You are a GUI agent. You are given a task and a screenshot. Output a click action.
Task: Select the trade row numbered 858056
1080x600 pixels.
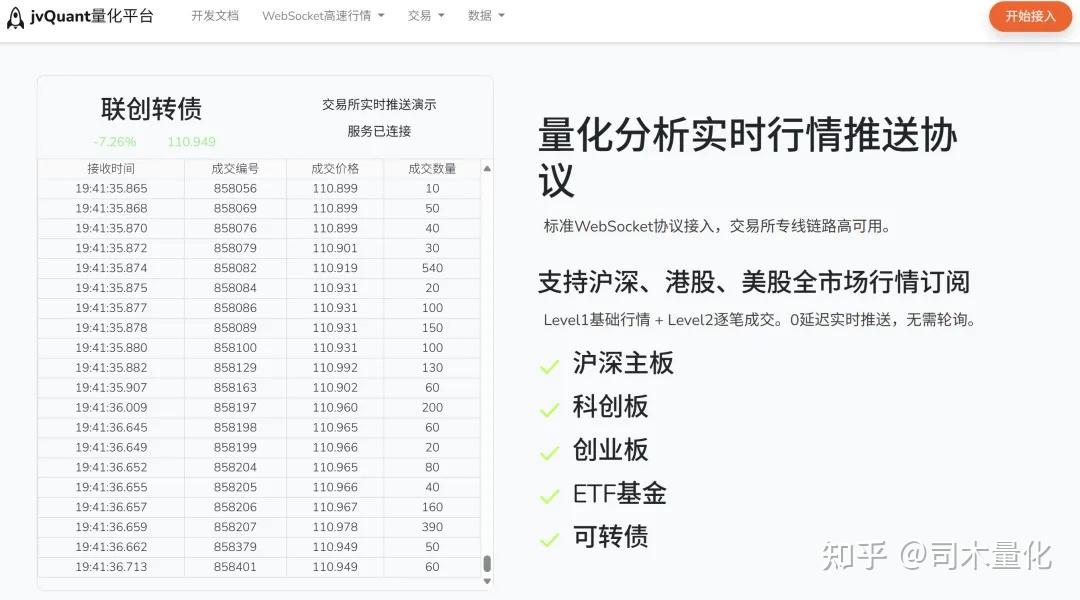click(236, 188)
